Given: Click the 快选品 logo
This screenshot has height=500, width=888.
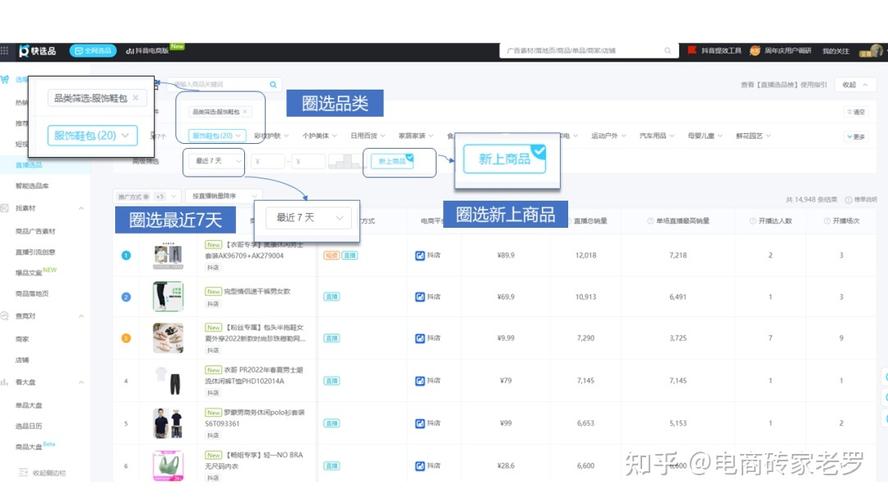Looking at the screenshot, I should coord(37,51).
